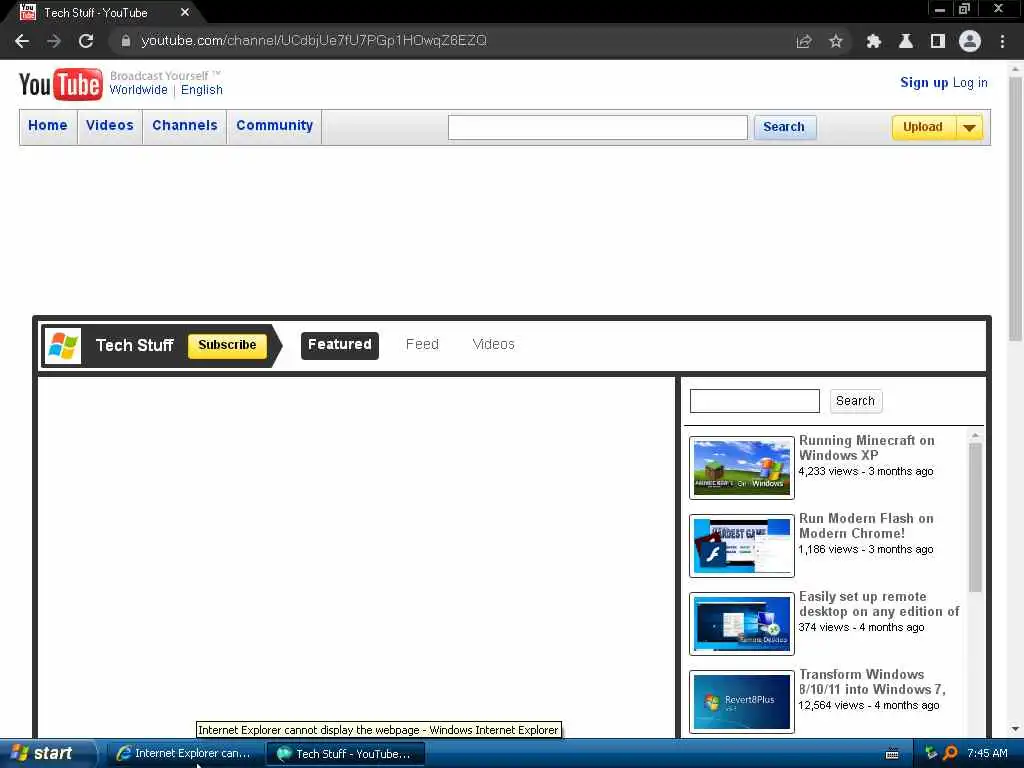
Task: Click the Log in link
Action: [x=970, y=83]
